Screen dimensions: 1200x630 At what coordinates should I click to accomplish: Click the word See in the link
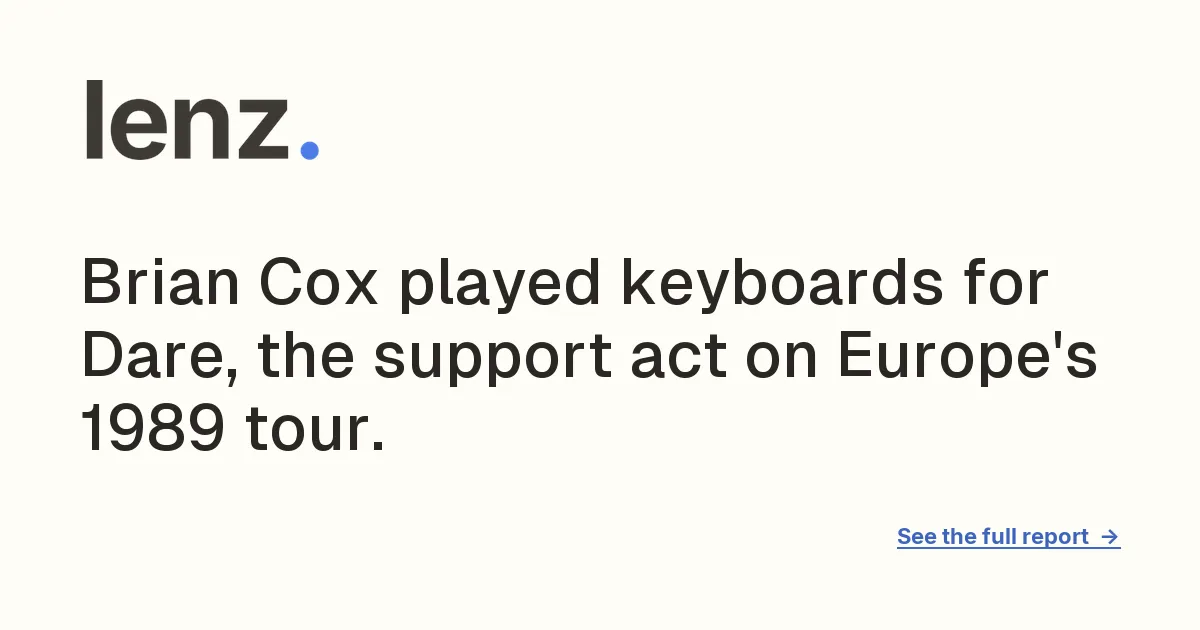pyautogui.click(x=916, y=537)
